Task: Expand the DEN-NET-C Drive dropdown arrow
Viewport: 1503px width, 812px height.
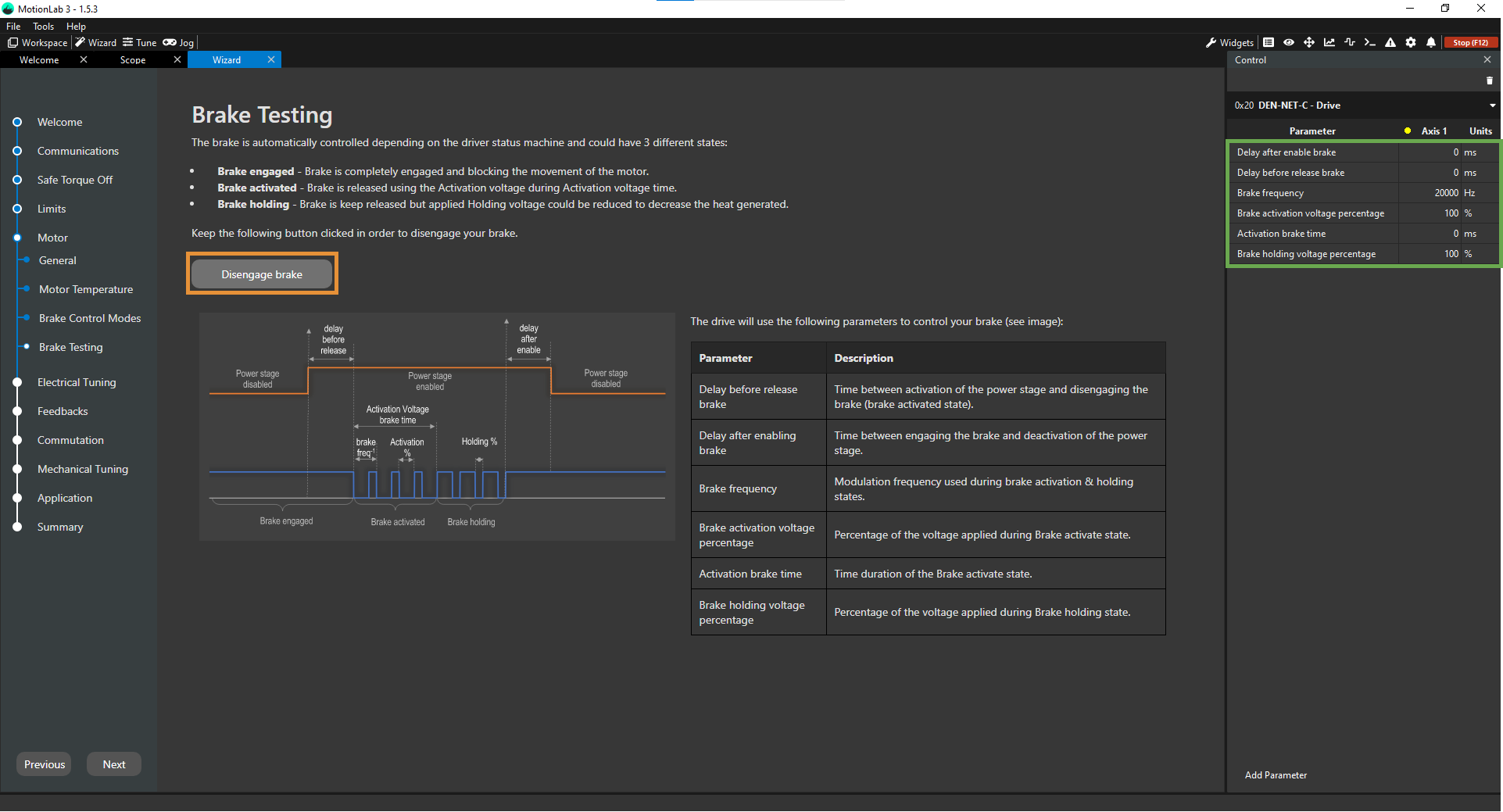Action: pos(1492,106)
